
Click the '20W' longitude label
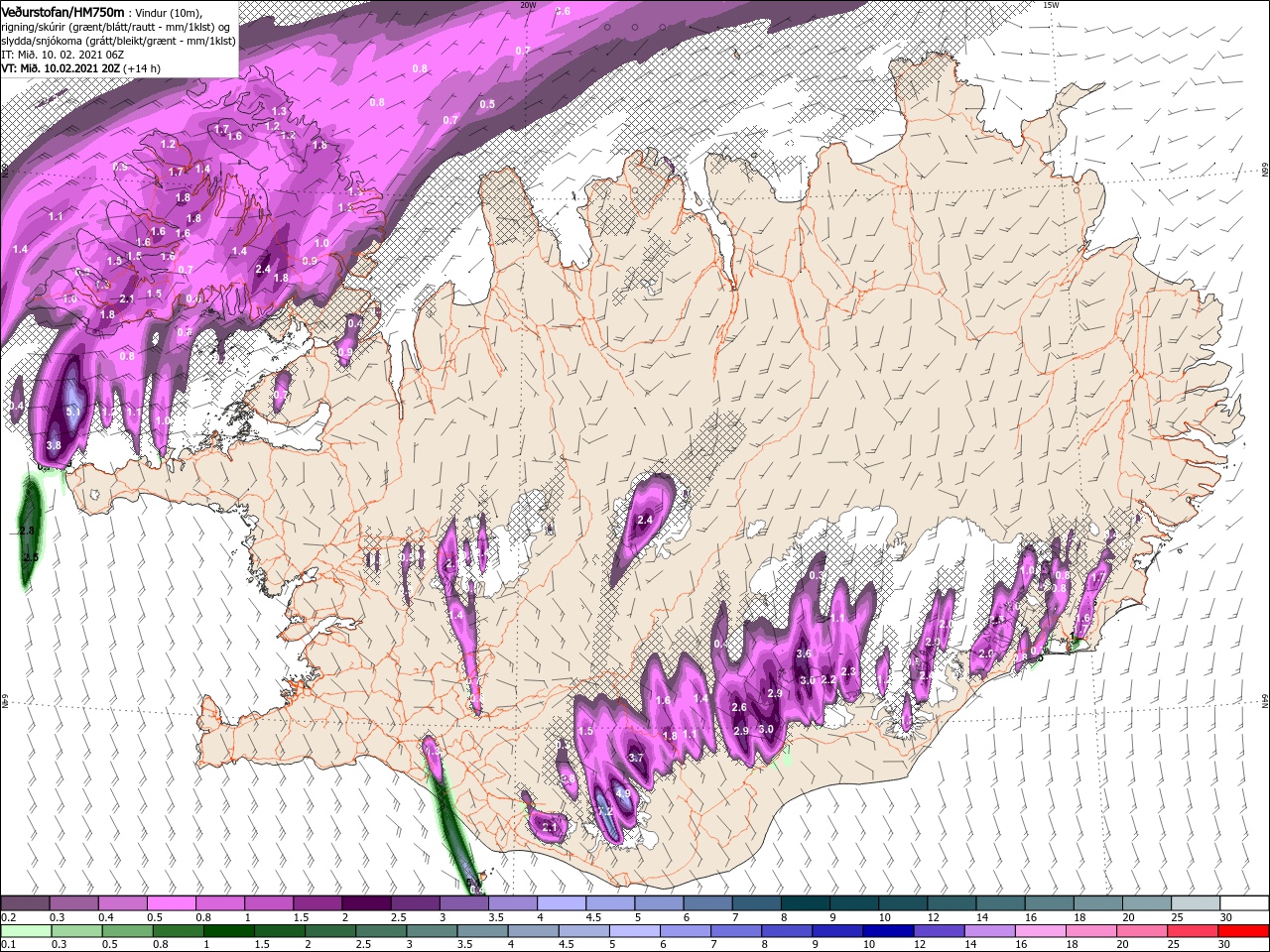(x=528, y=5)
